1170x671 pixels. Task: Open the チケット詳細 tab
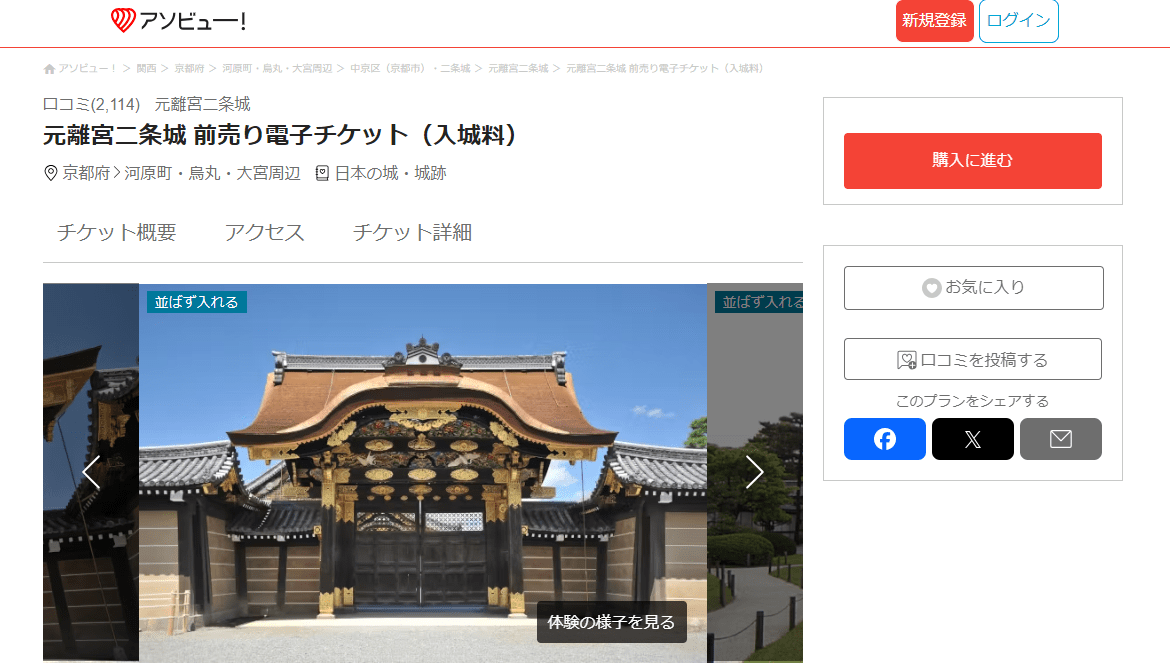click(411, 232)
